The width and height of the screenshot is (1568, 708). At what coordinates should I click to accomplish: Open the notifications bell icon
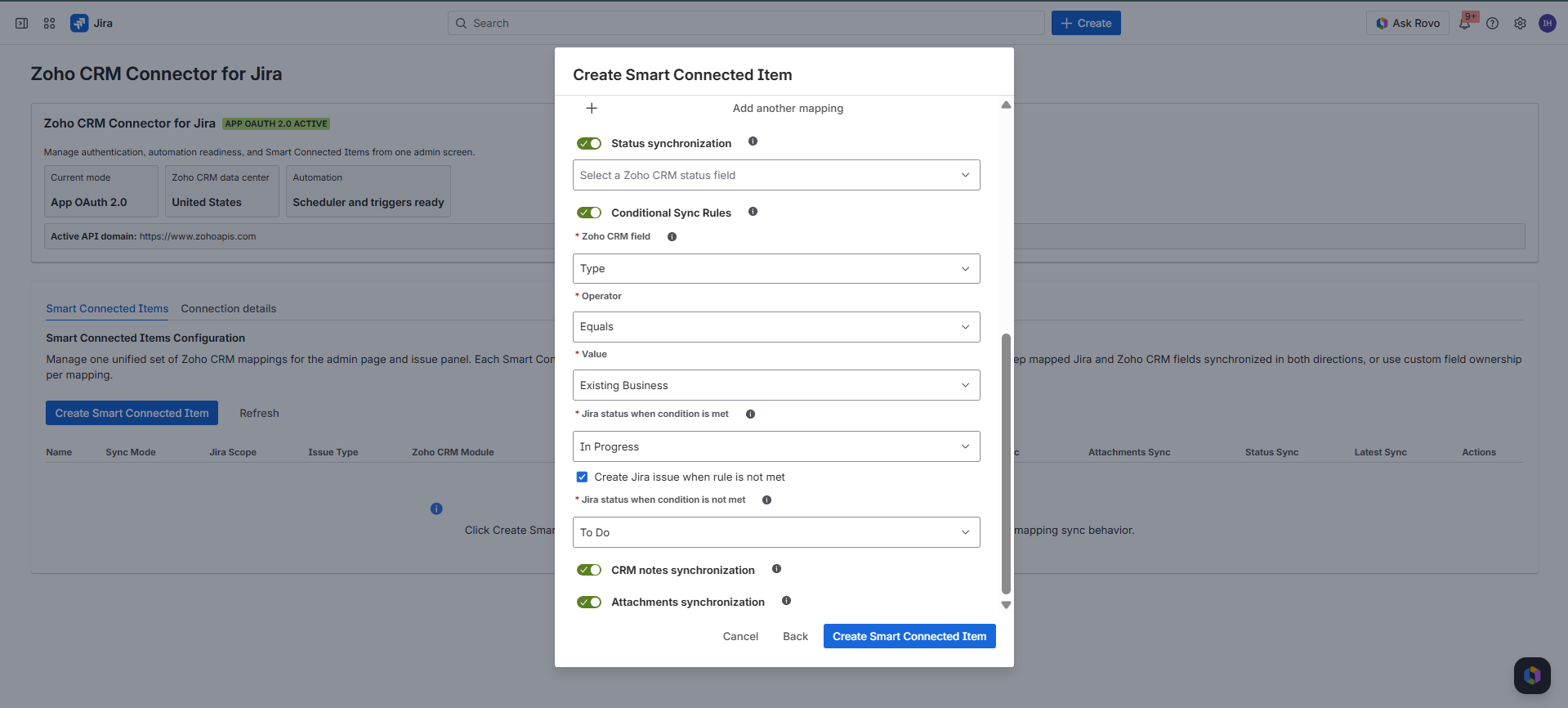pos(1464,23)
